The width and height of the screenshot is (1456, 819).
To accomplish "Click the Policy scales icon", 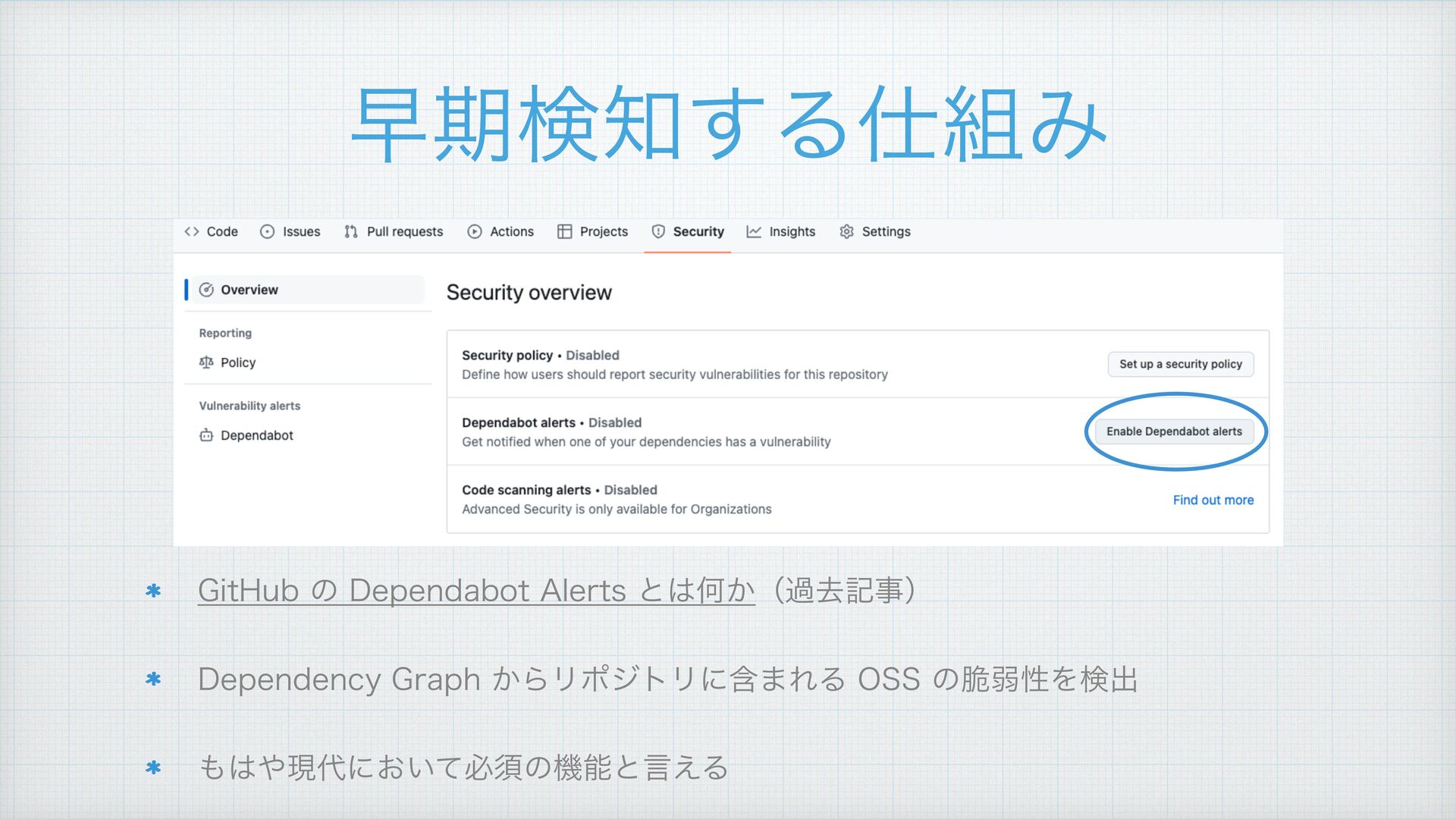I will [x=206, y=362].
